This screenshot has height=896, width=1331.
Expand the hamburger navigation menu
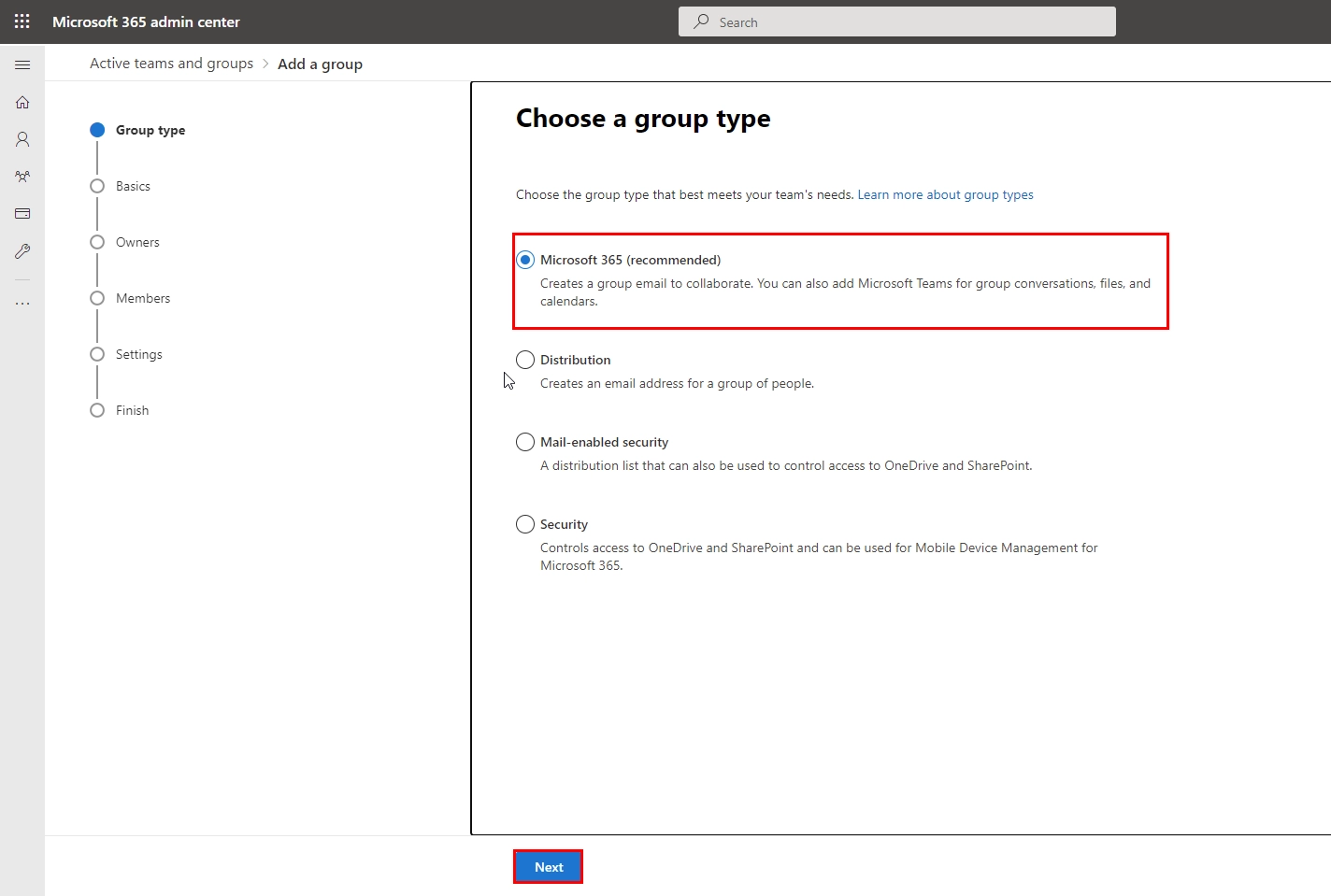click(22, 64)
